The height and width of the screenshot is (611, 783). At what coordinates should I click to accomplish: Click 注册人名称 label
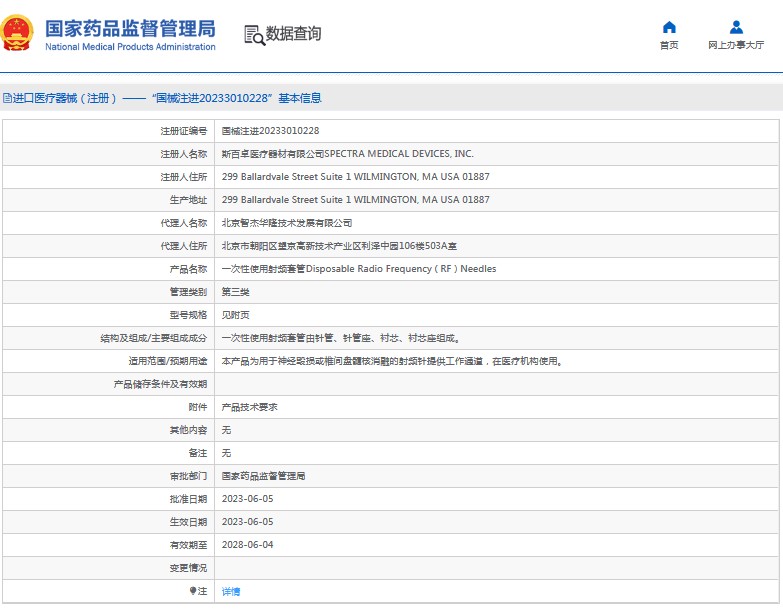tap(183, 154)
